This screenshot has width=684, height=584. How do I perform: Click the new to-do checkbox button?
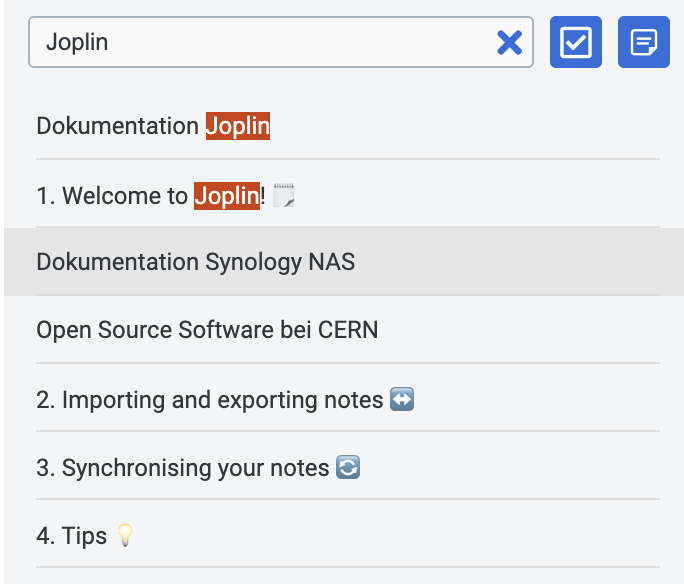(x=576, y=42)
